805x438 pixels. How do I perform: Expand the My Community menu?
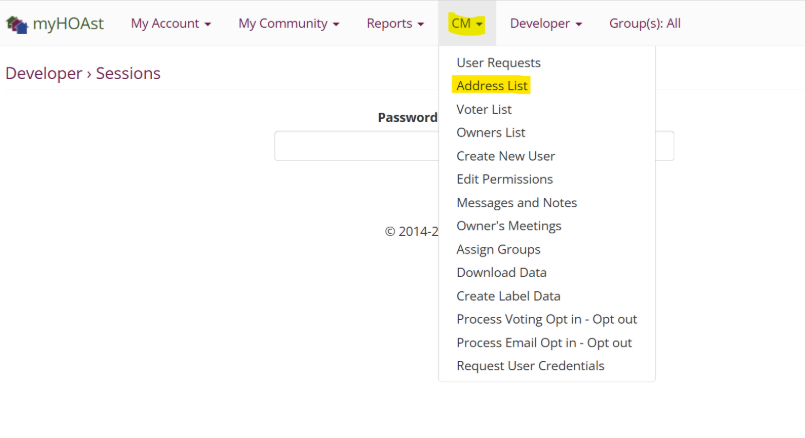pos(288,23)
